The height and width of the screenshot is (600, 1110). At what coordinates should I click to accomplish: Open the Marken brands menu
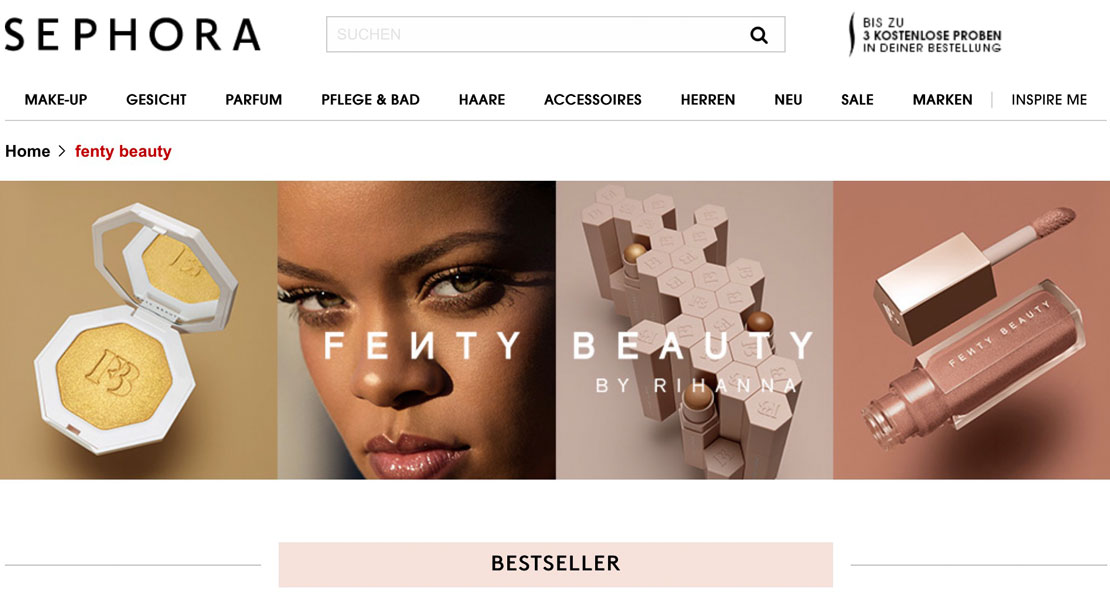942,100
